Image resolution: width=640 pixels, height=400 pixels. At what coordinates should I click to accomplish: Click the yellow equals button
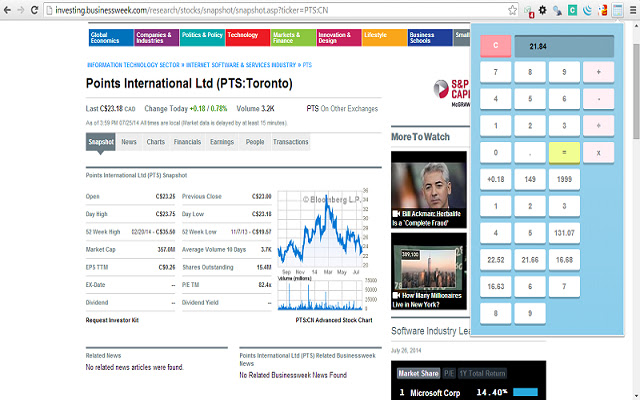coord(564,153)
